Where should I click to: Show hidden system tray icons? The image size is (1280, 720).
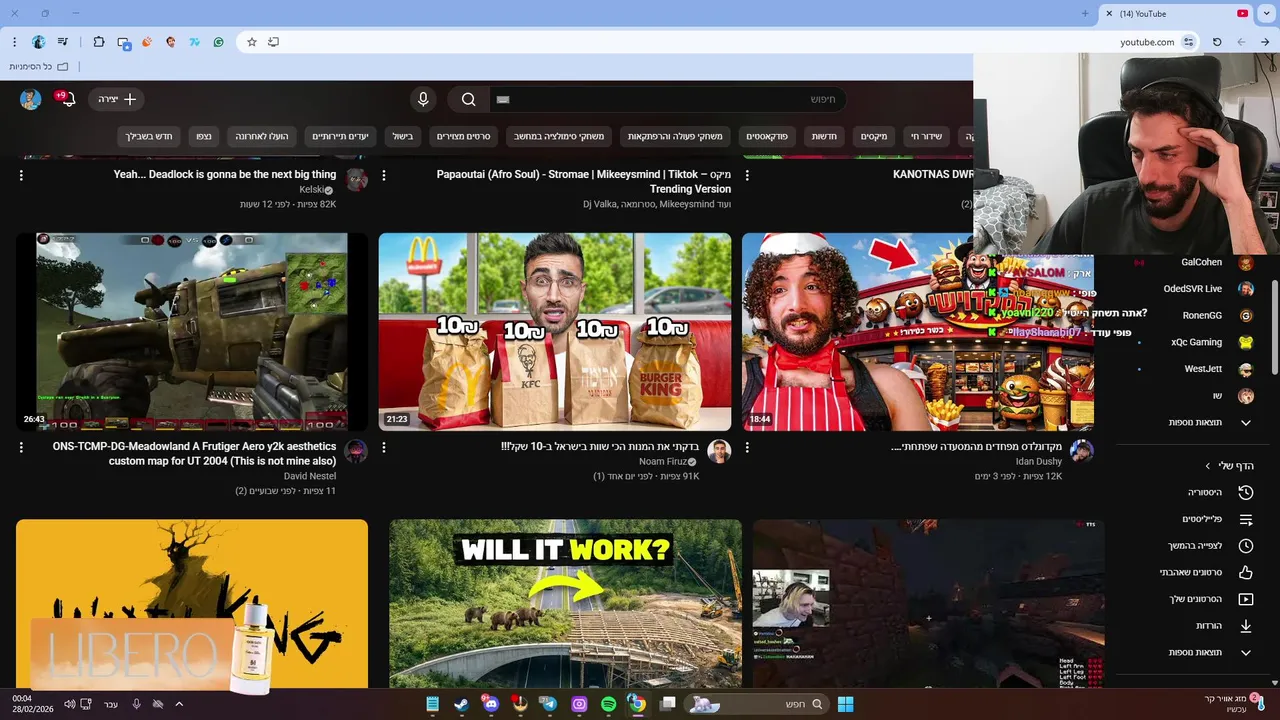point(179,704)
